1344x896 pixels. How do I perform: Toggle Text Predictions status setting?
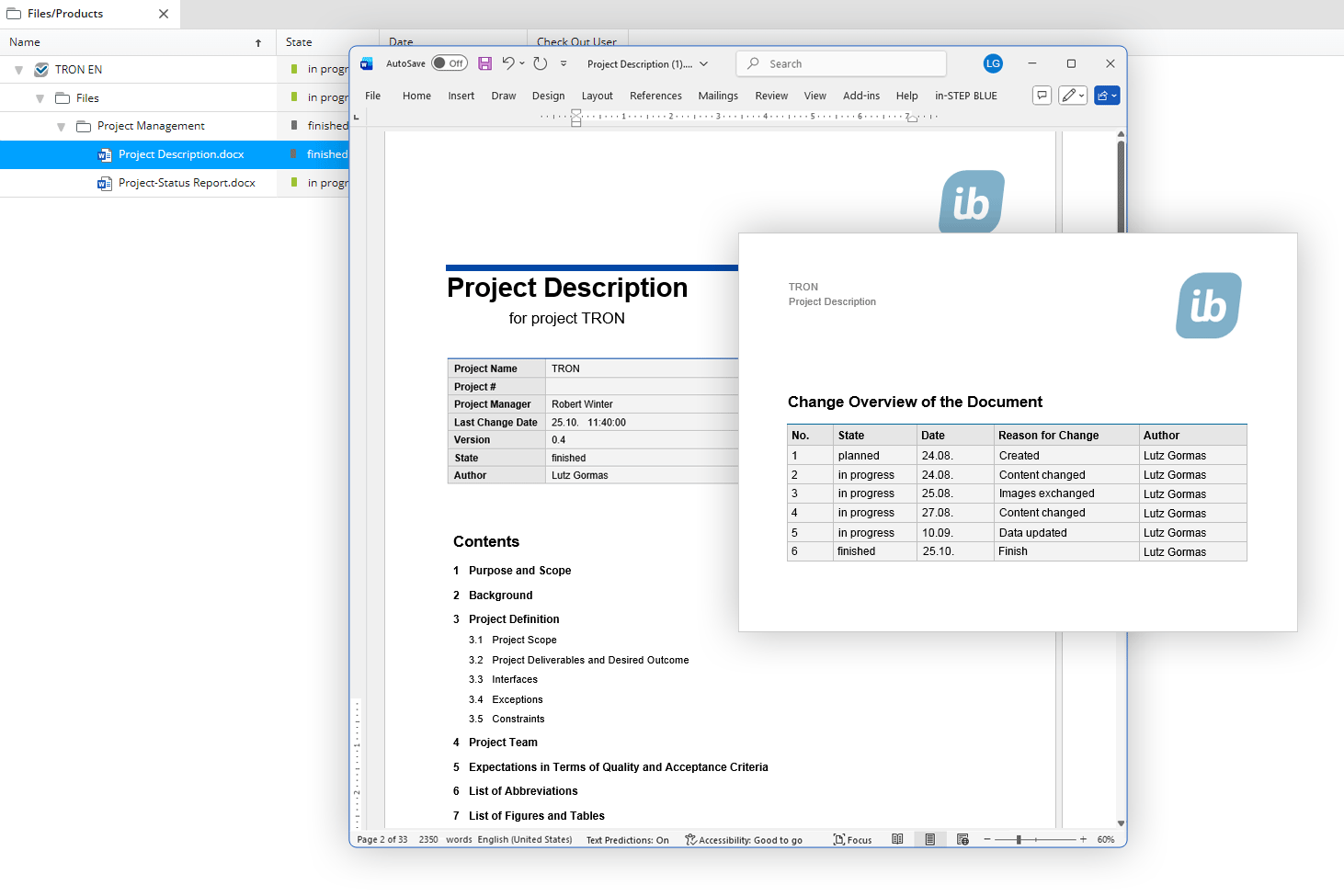pyautogui.click(x=627, y=840)
